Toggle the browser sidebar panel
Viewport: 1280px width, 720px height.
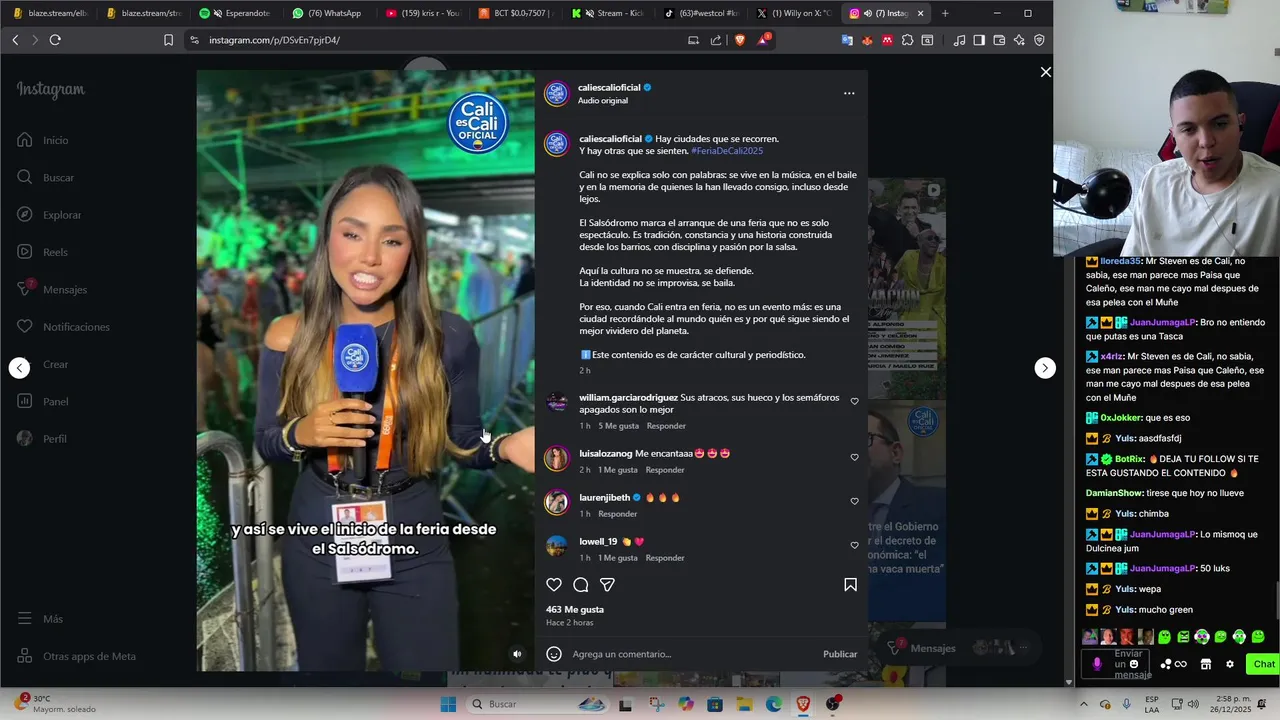(x=979, y=40)
